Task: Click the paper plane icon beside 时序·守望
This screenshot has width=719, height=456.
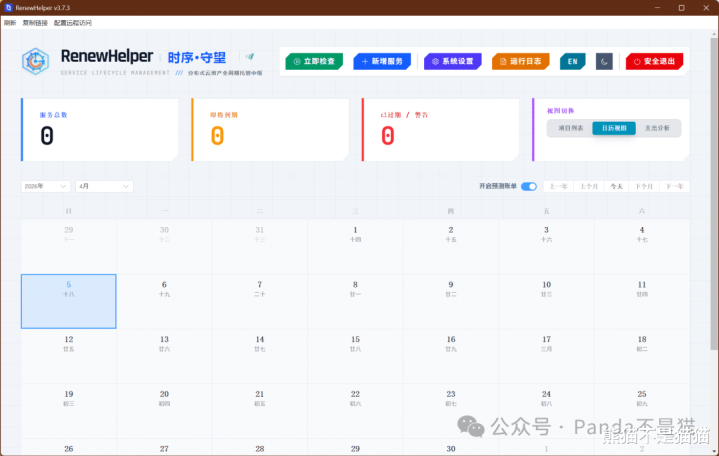Action: tap(250, 57)
